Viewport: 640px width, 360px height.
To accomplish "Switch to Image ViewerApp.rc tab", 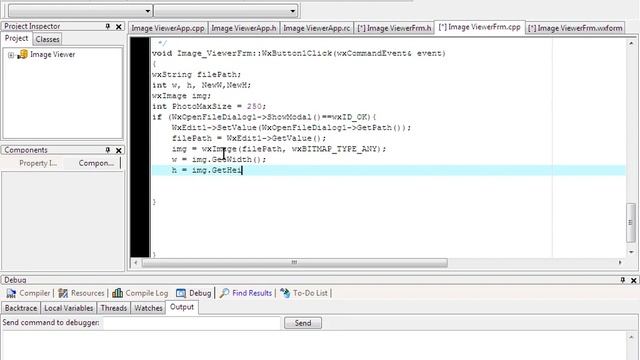I will pyautogui.click(x=317, y=28).
